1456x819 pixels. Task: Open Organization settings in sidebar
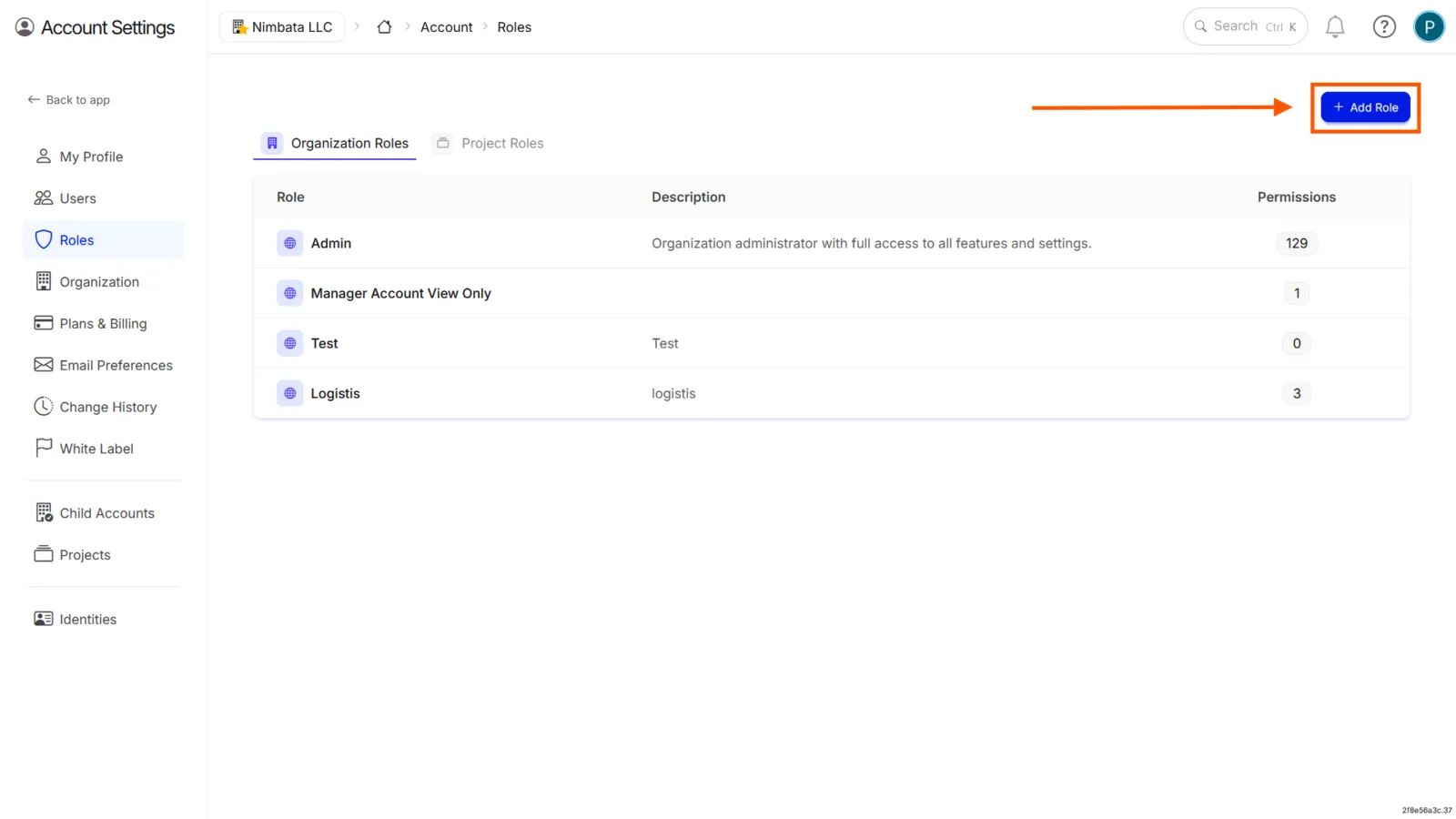pyautogui.click(x=103, y=282)
